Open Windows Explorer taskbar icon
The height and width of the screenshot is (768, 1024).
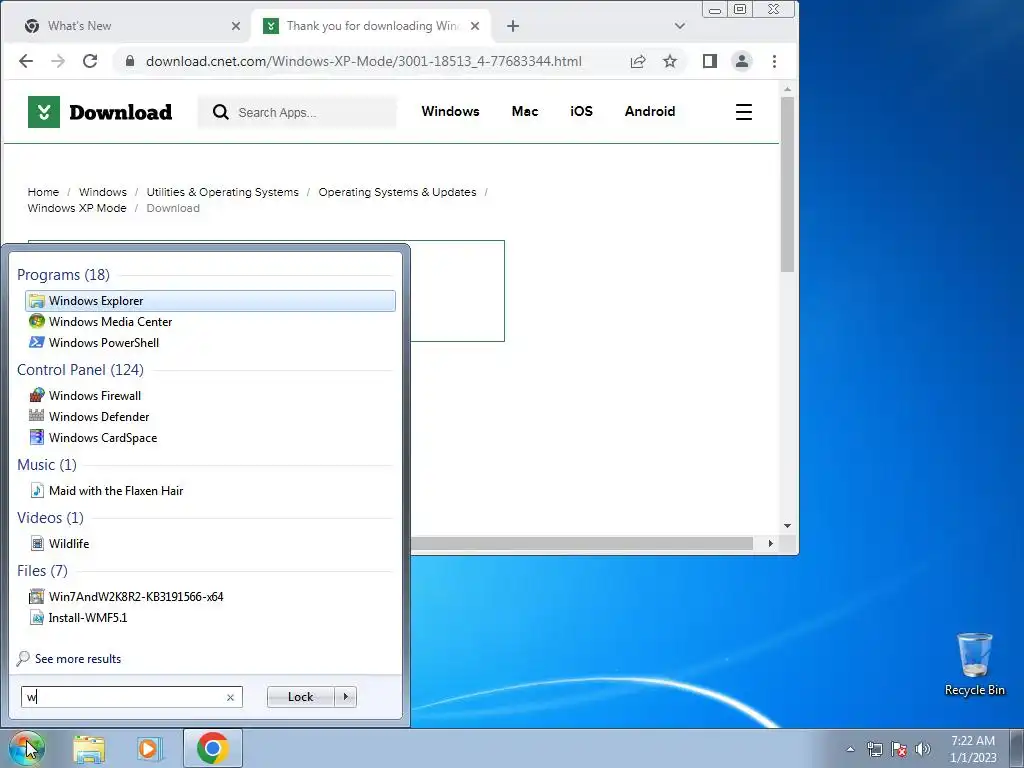tap(89, 748)
